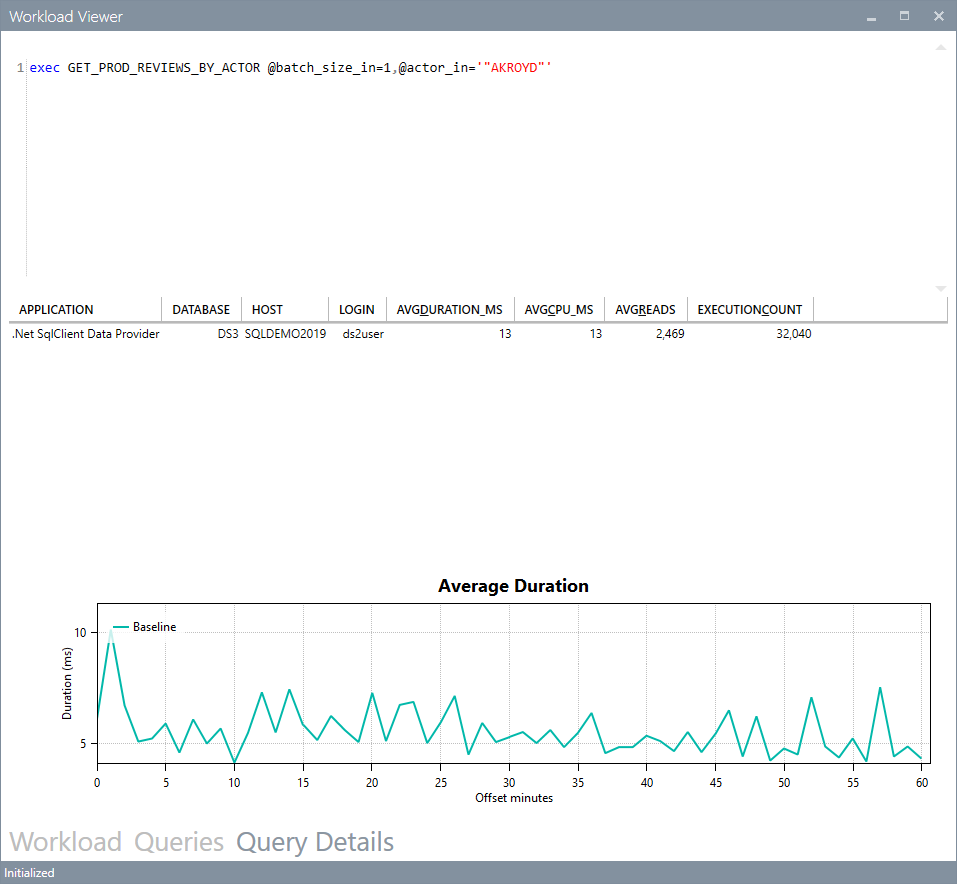Viewport: 957px width, 884px height.
Task: Click the scroll down arrow of query editor
Action: point(941,288)
